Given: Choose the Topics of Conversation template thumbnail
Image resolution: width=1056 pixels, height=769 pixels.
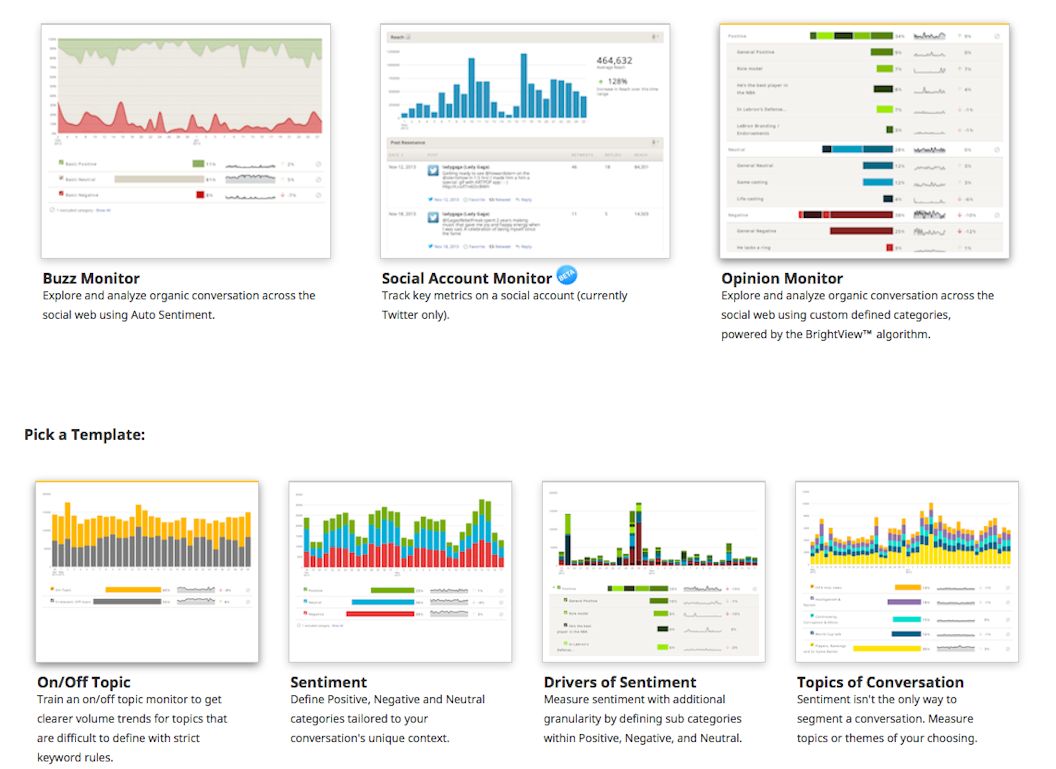Looking at the screenshot, I should point(907,571).
